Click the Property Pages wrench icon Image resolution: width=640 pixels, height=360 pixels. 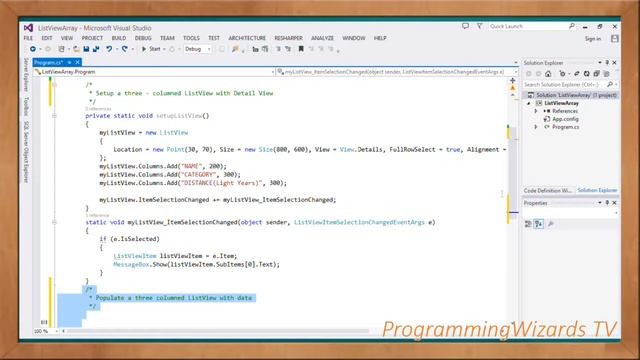(551, 224)
